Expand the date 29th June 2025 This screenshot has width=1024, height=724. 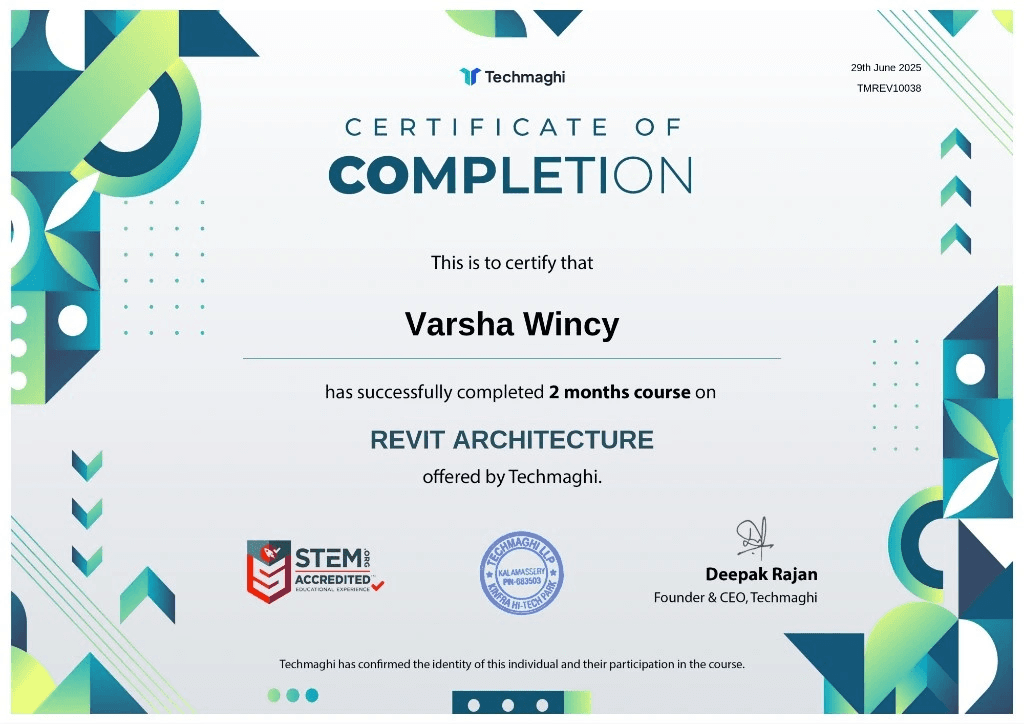(x=886, y=68)
